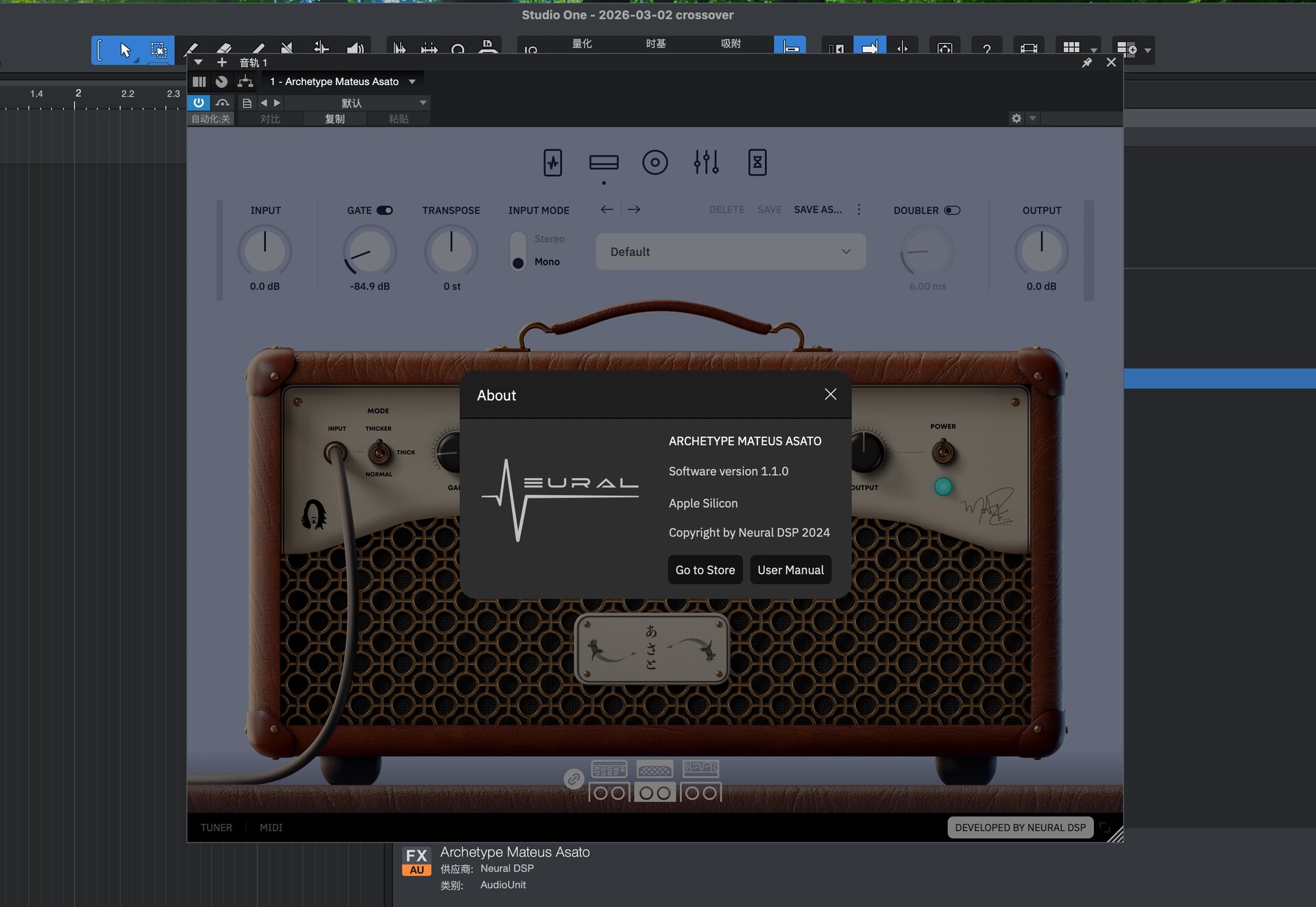Open the MIDI tab
This screenshot has width=1316, height=907.
click(x=271, y=827)
